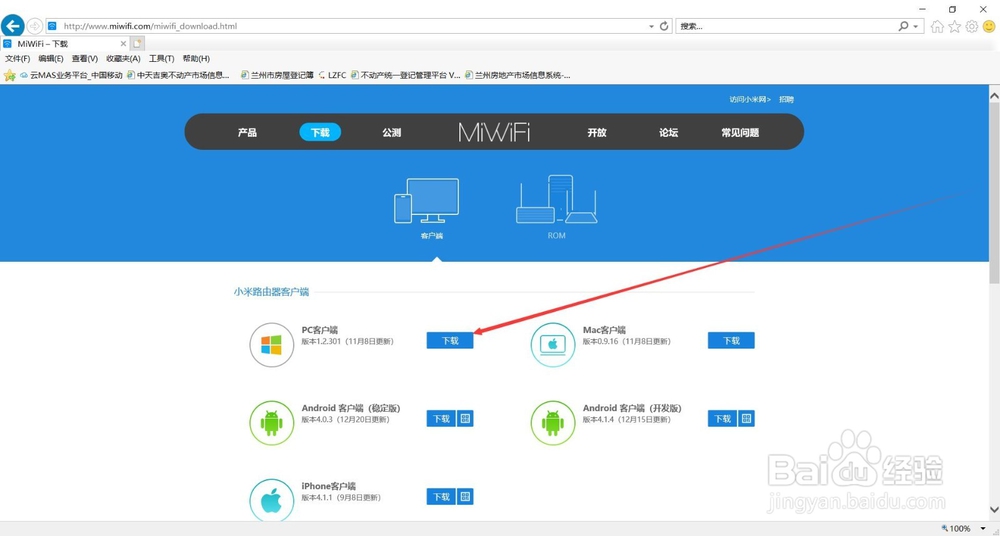Open 兰州房地产市场信息系统 bookmark
The image size is (1000, 536).
(517, 75)
